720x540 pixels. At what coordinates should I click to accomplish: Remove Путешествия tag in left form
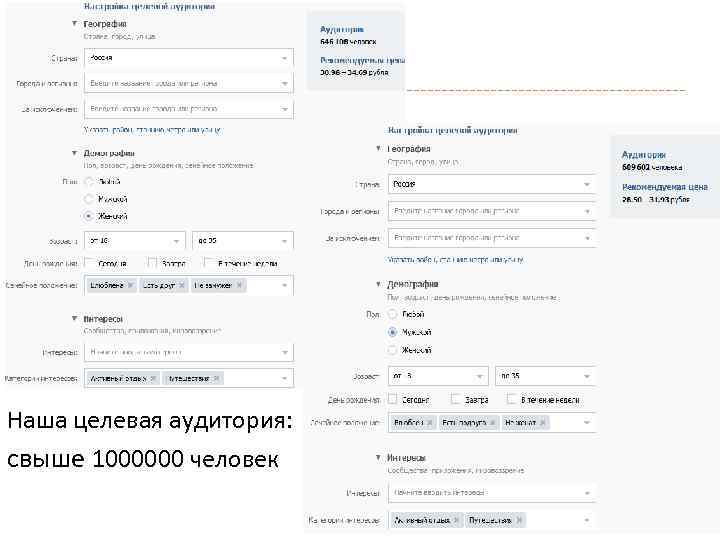click(x=216, y=378)
